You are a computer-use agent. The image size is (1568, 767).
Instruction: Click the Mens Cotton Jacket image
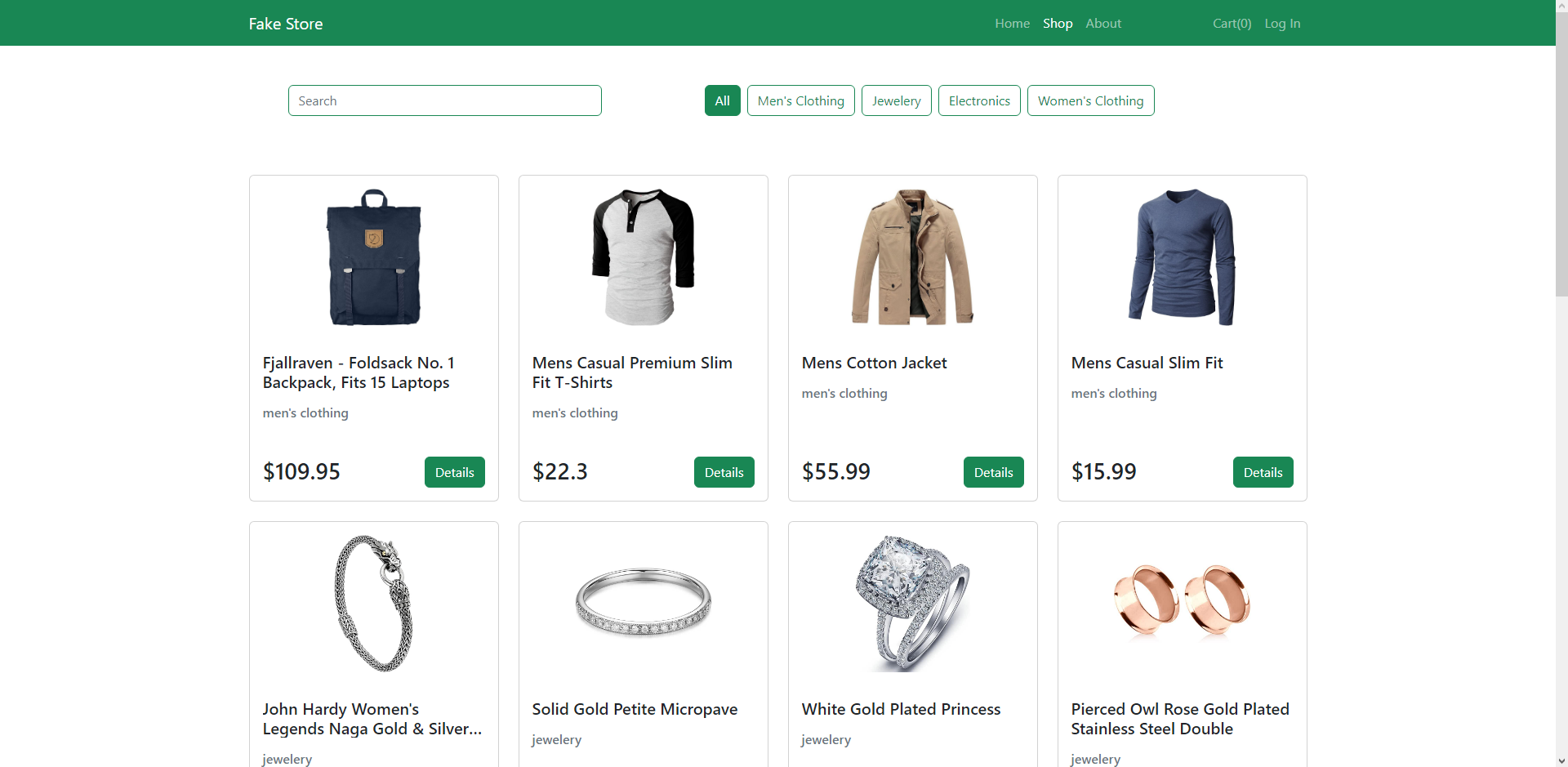(x=912, y=257)
